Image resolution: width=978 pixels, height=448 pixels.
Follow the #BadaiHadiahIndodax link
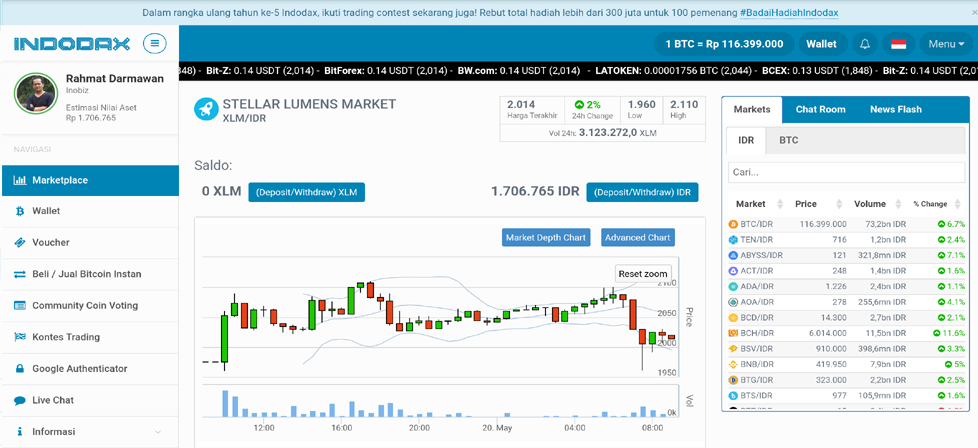click(789, 13)
